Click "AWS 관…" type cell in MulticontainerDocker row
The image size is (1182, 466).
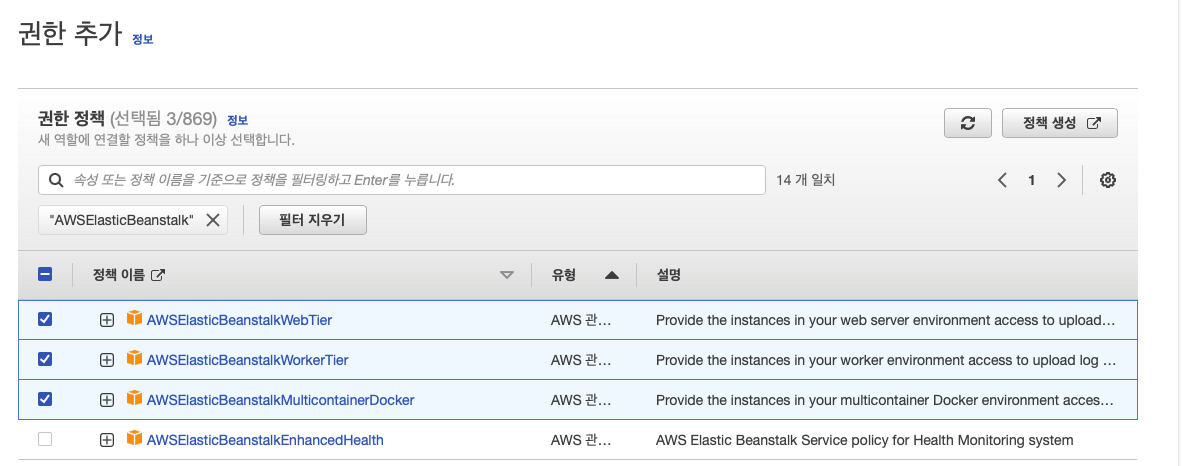[581, 400]
